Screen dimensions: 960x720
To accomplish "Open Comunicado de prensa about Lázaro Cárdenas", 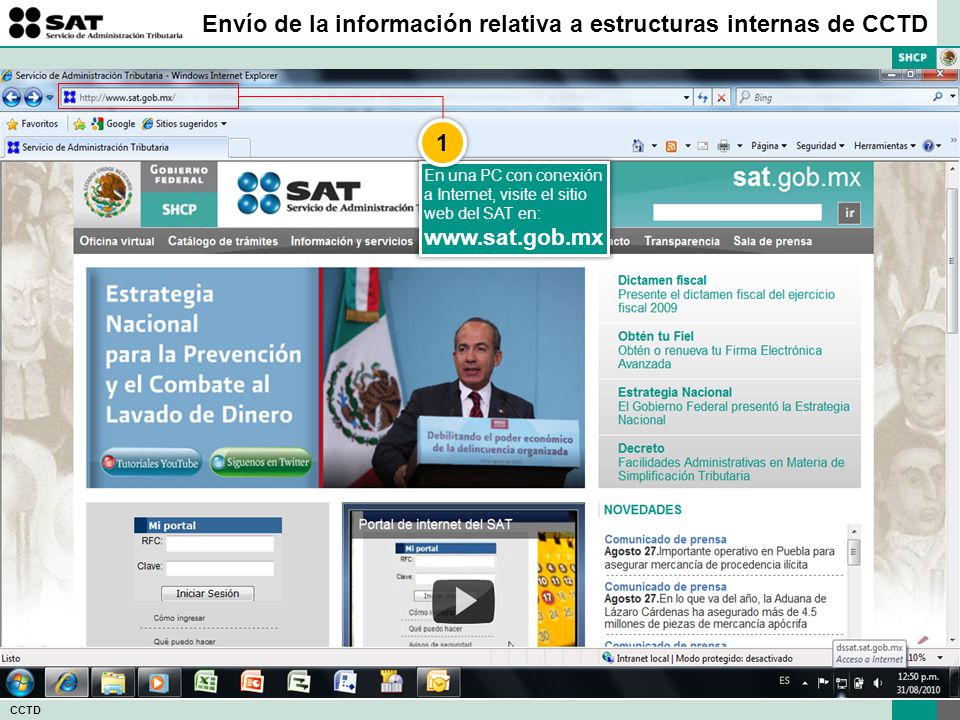I will [x=666, y=587].
